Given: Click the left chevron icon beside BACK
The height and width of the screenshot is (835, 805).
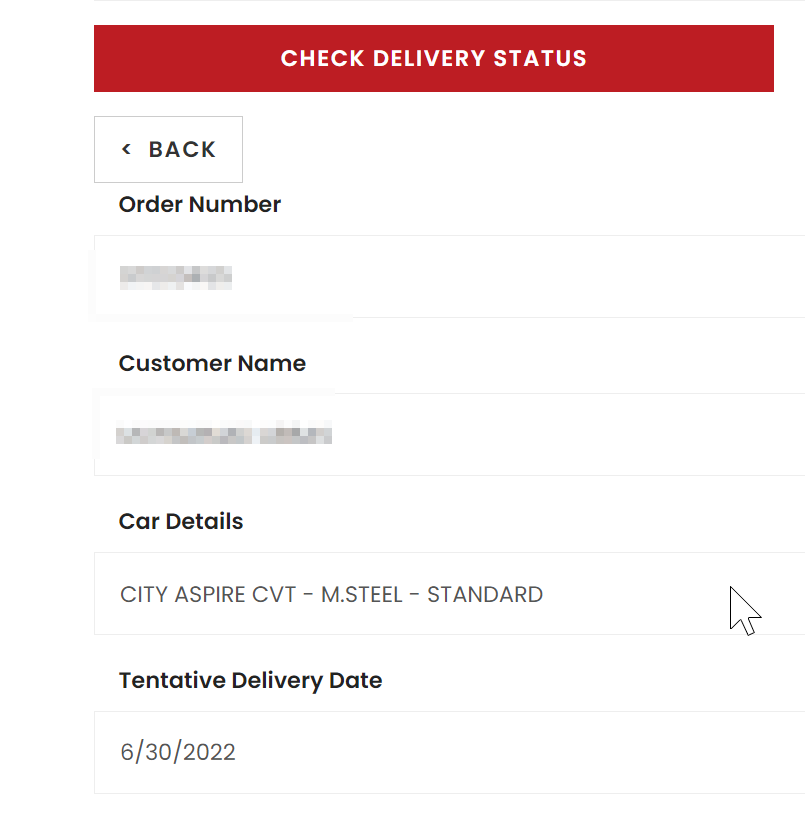Looking at the screenshot, I should point(126,149).
